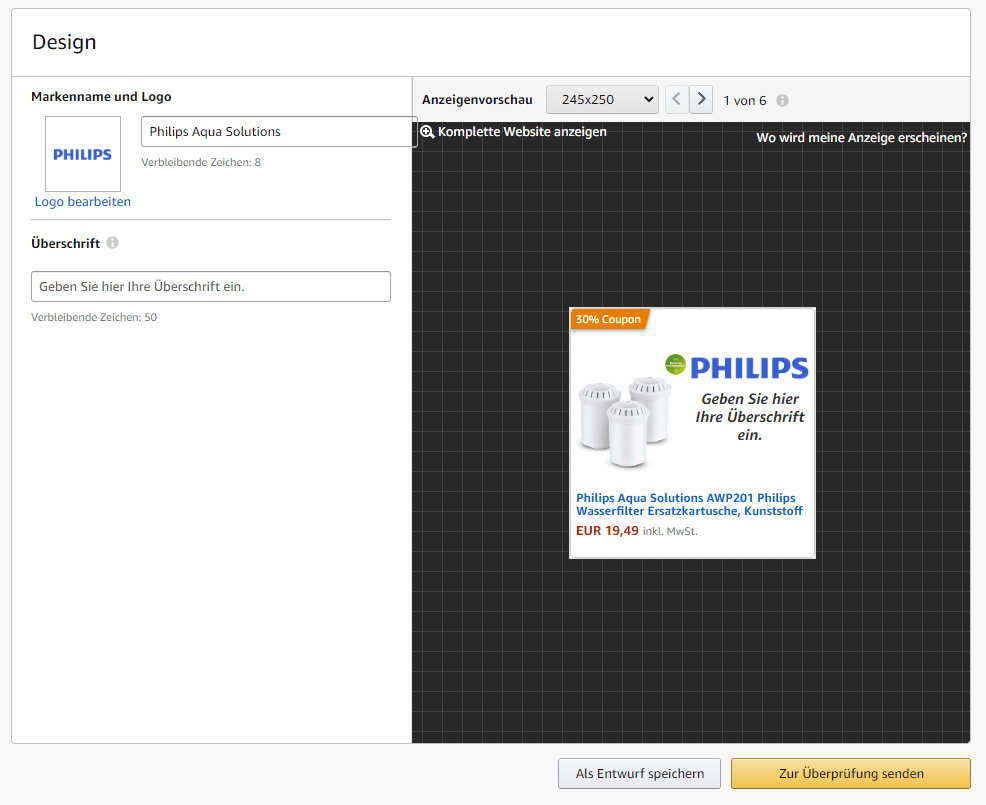Edit the brand name field Philips Aqua Solutions
Image resolution: width=986 pixels, height=805 pixels.
(279, 131)
